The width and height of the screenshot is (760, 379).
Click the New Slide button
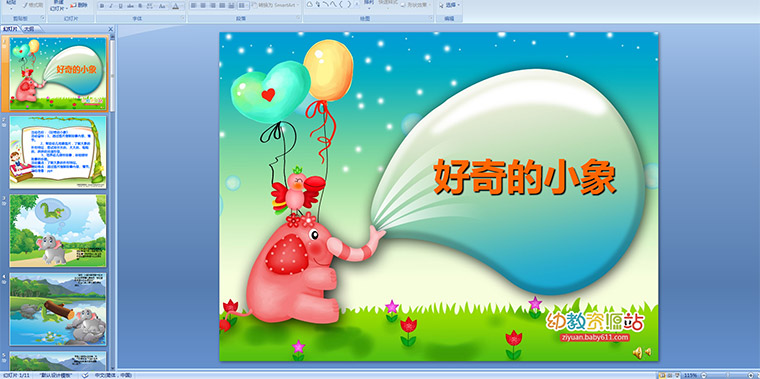[58, 5]
